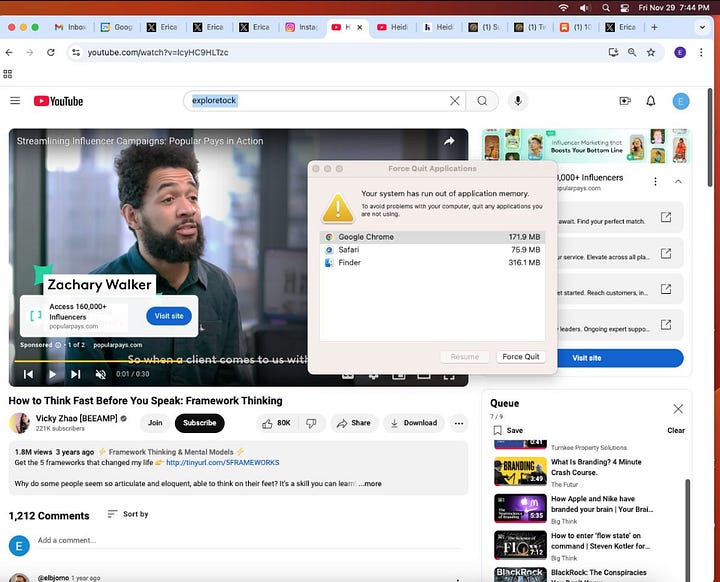720x582 pixels.
Task: Close the current YouTube tab
Action: [360, 28]
